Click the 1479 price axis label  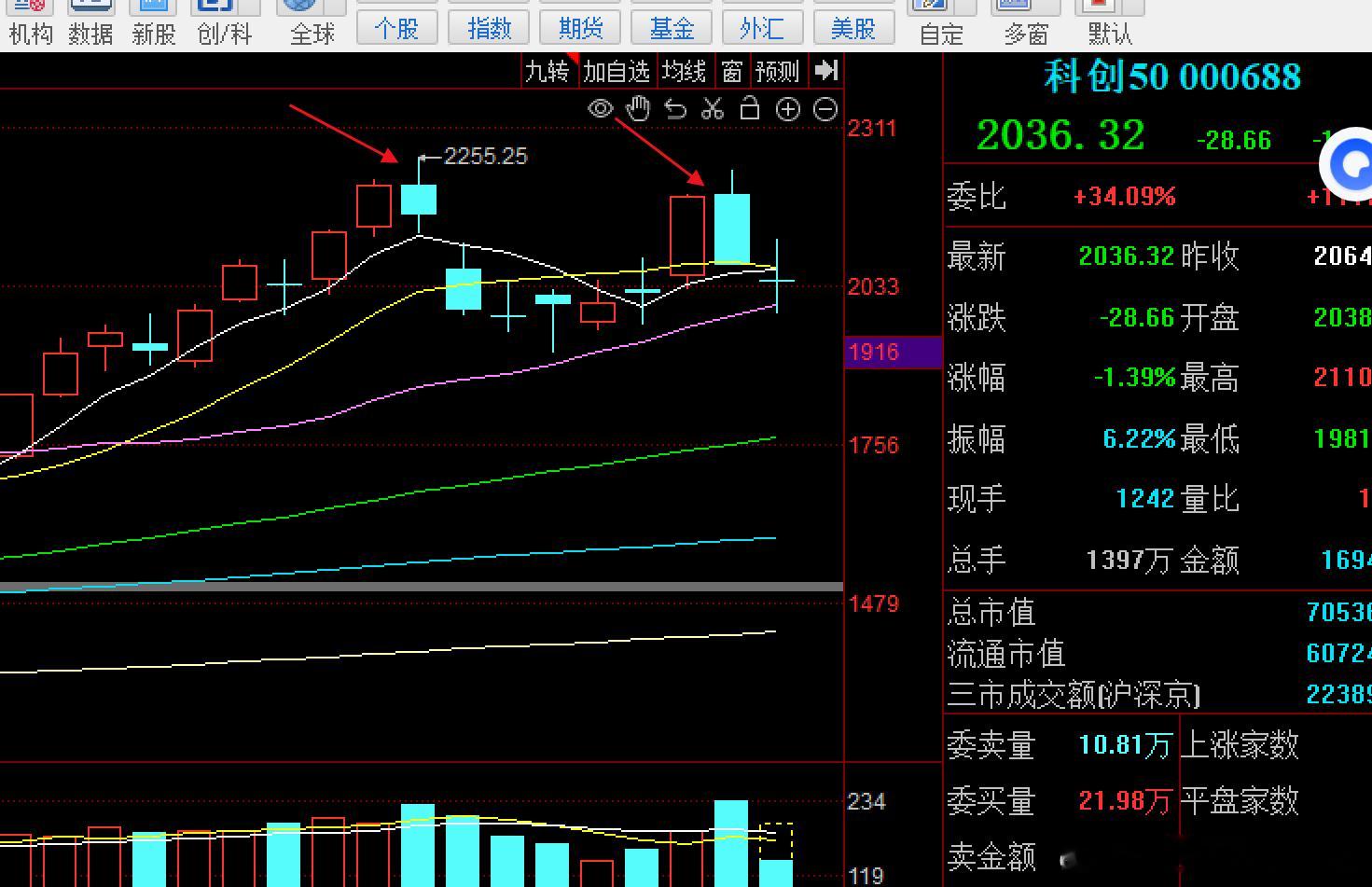point(873,604)
